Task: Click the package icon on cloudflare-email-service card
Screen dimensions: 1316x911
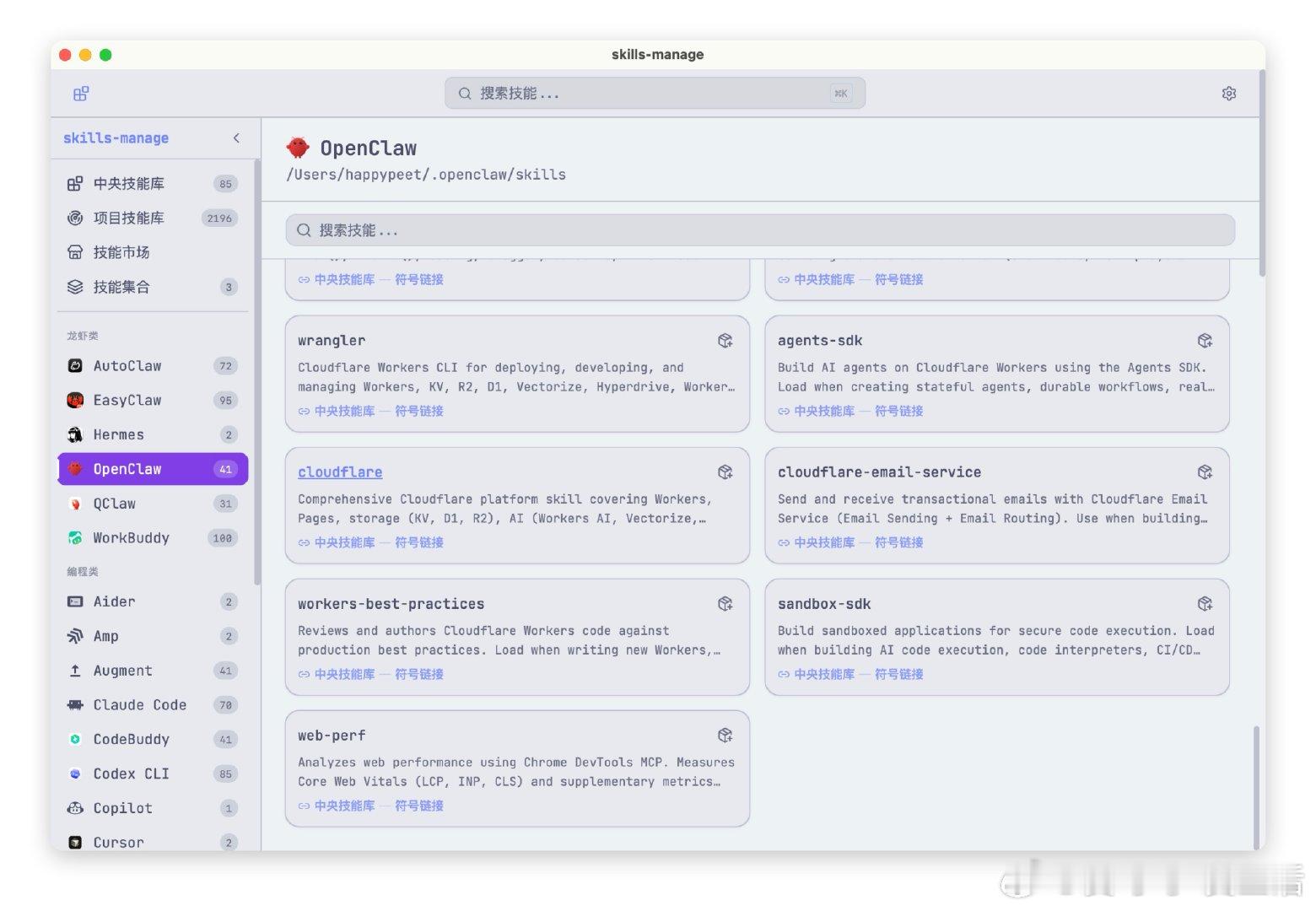Action: (x=1205, y=472)
